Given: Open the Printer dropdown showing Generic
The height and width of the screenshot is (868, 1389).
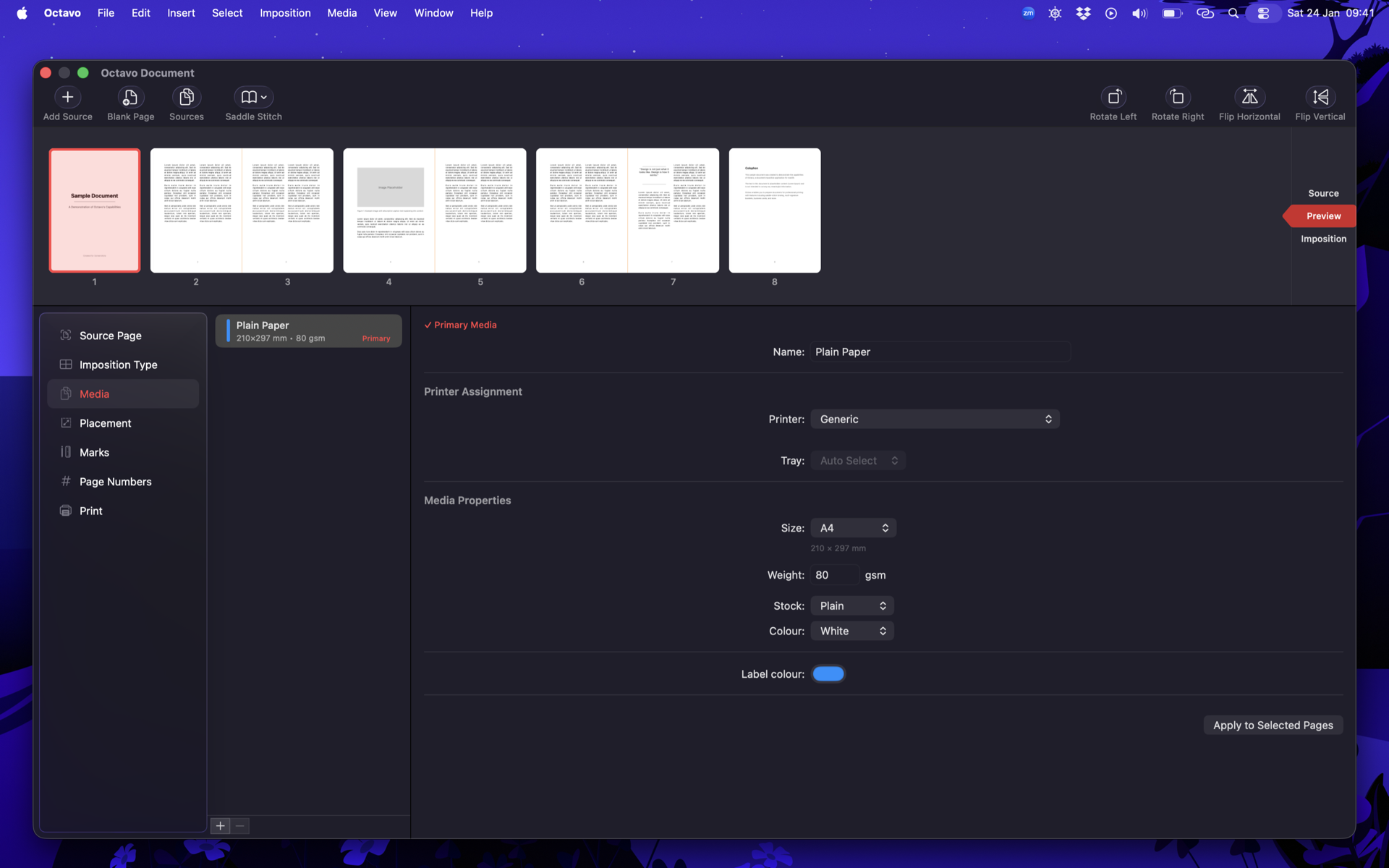Looking at the screenshot, I should point(934,419).
